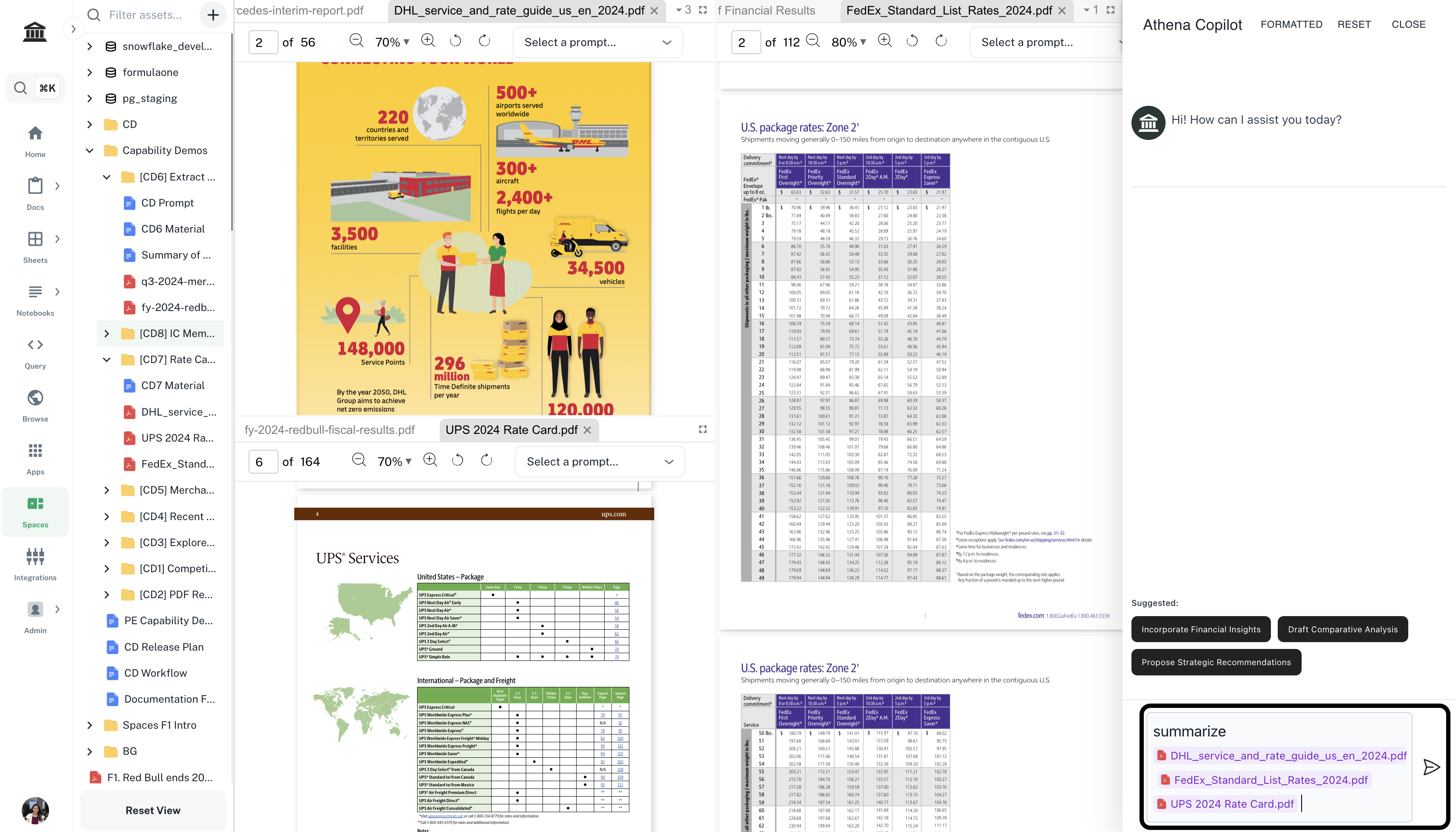Open the Notebooks section icon
Viewport: 1456px width, 832px height.
[35, 291]
